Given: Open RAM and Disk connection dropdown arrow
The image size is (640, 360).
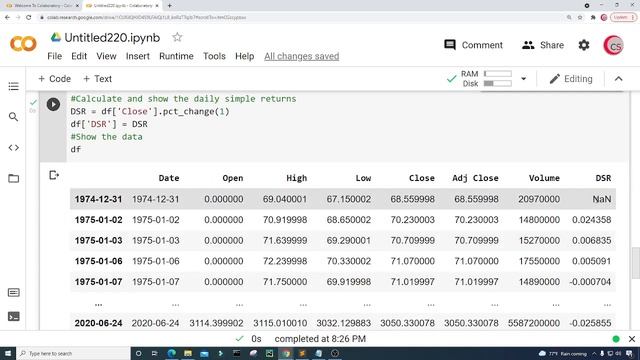Looking at the screenshot, I should click(x=523, y=79).
